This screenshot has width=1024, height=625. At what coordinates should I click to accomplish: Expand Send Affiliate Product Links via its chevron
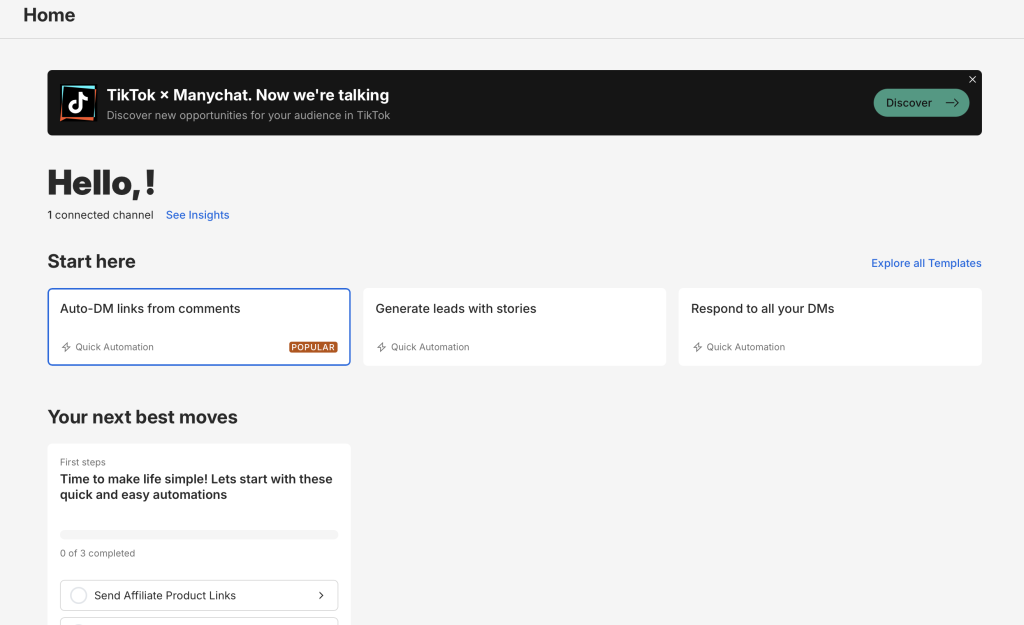click(x=321, y=596)
